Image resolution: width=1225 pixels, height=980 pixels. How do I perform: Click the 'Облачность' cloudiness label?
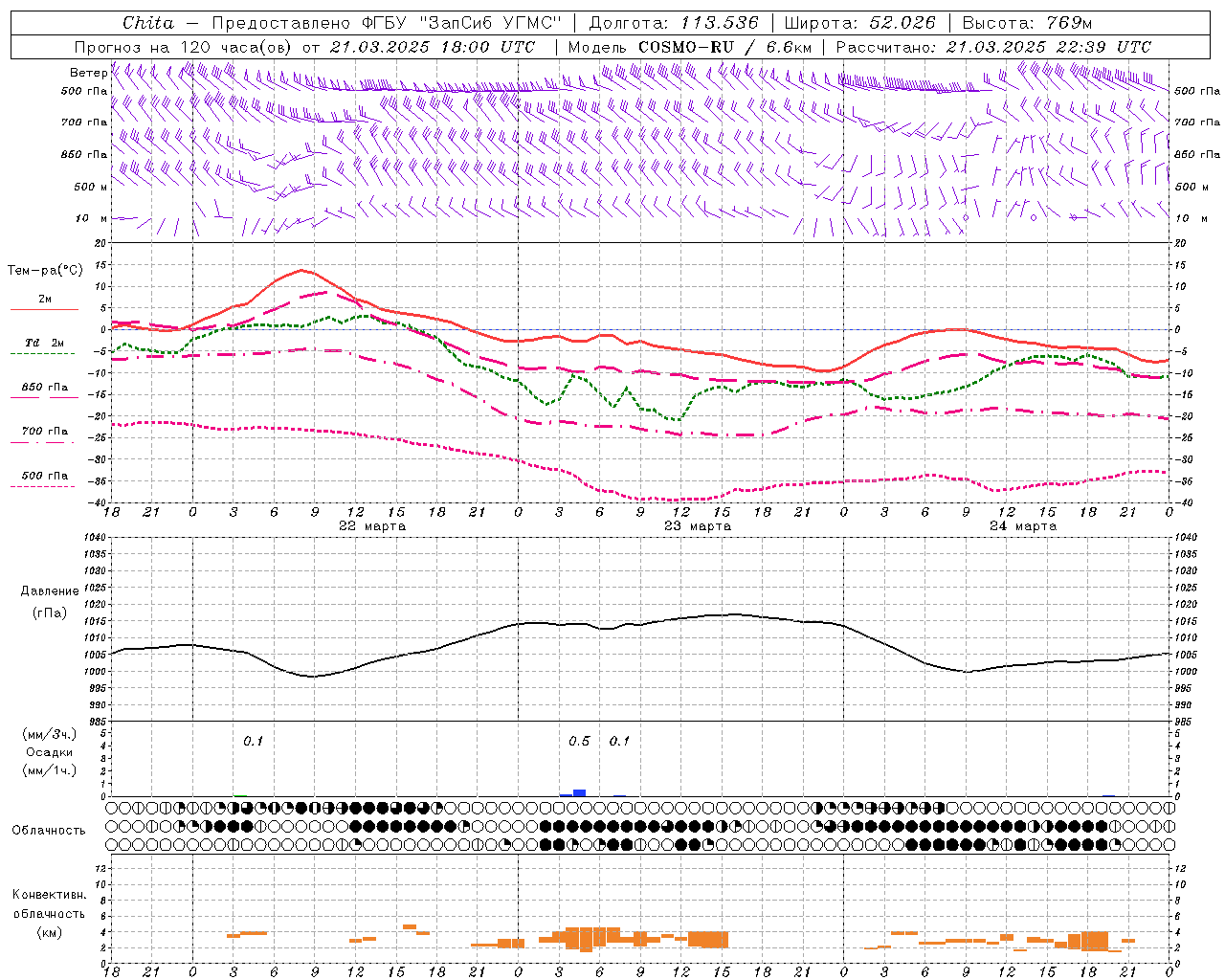49,831
